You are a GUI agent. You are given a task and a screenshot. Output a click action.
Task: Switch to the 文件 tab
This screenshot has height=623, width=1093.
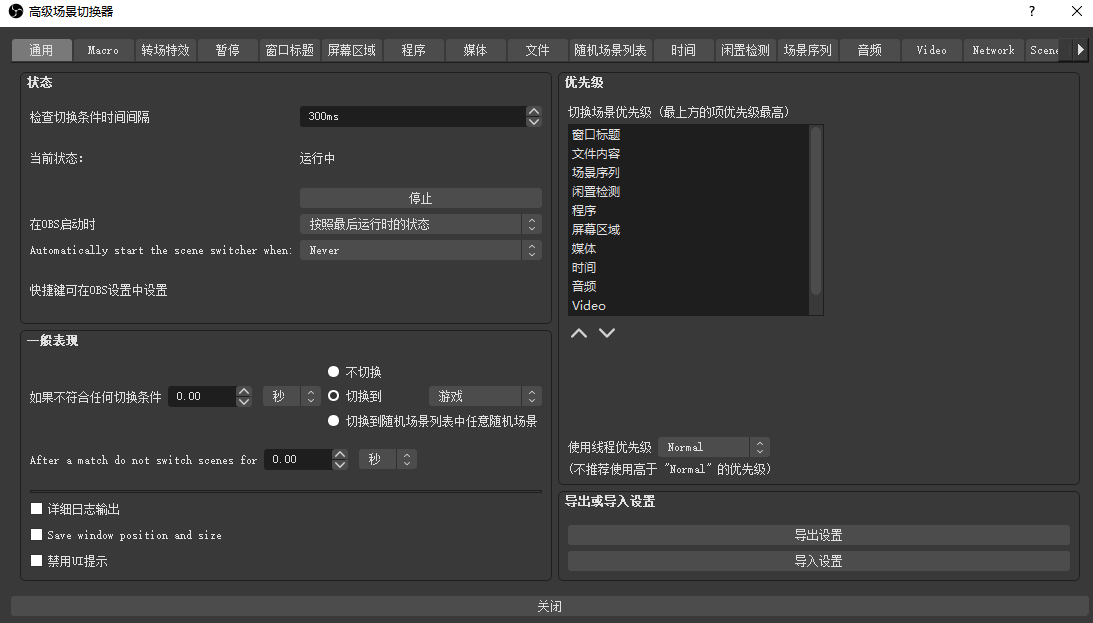pos(537,50)
